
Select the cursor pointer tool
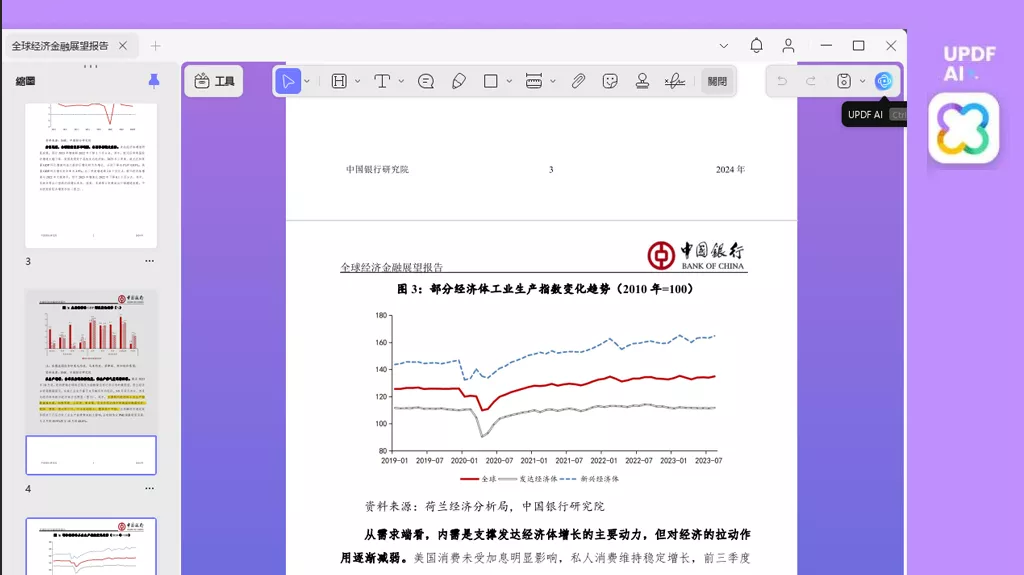click(x=288, y=81)
